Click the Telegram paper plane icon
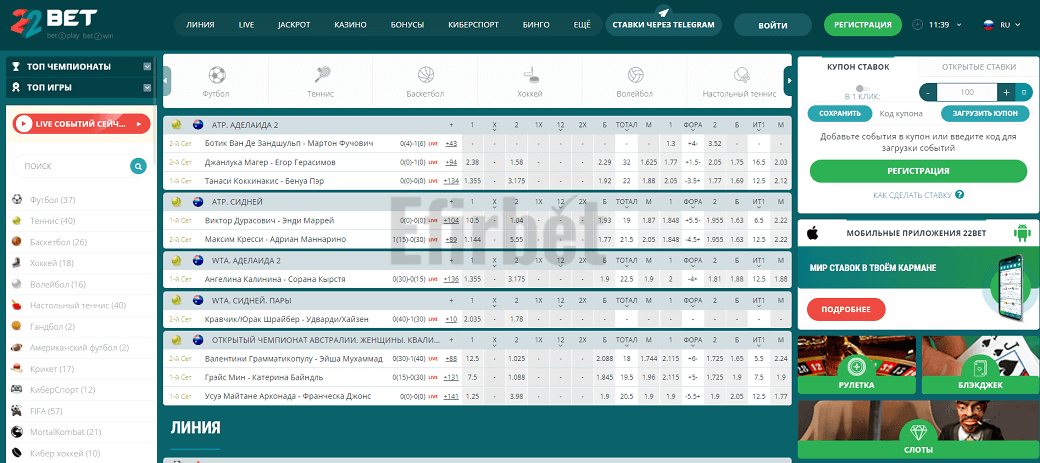Image resolution: width=1040 pixels, height=463 pixels. tap(664, 12)
